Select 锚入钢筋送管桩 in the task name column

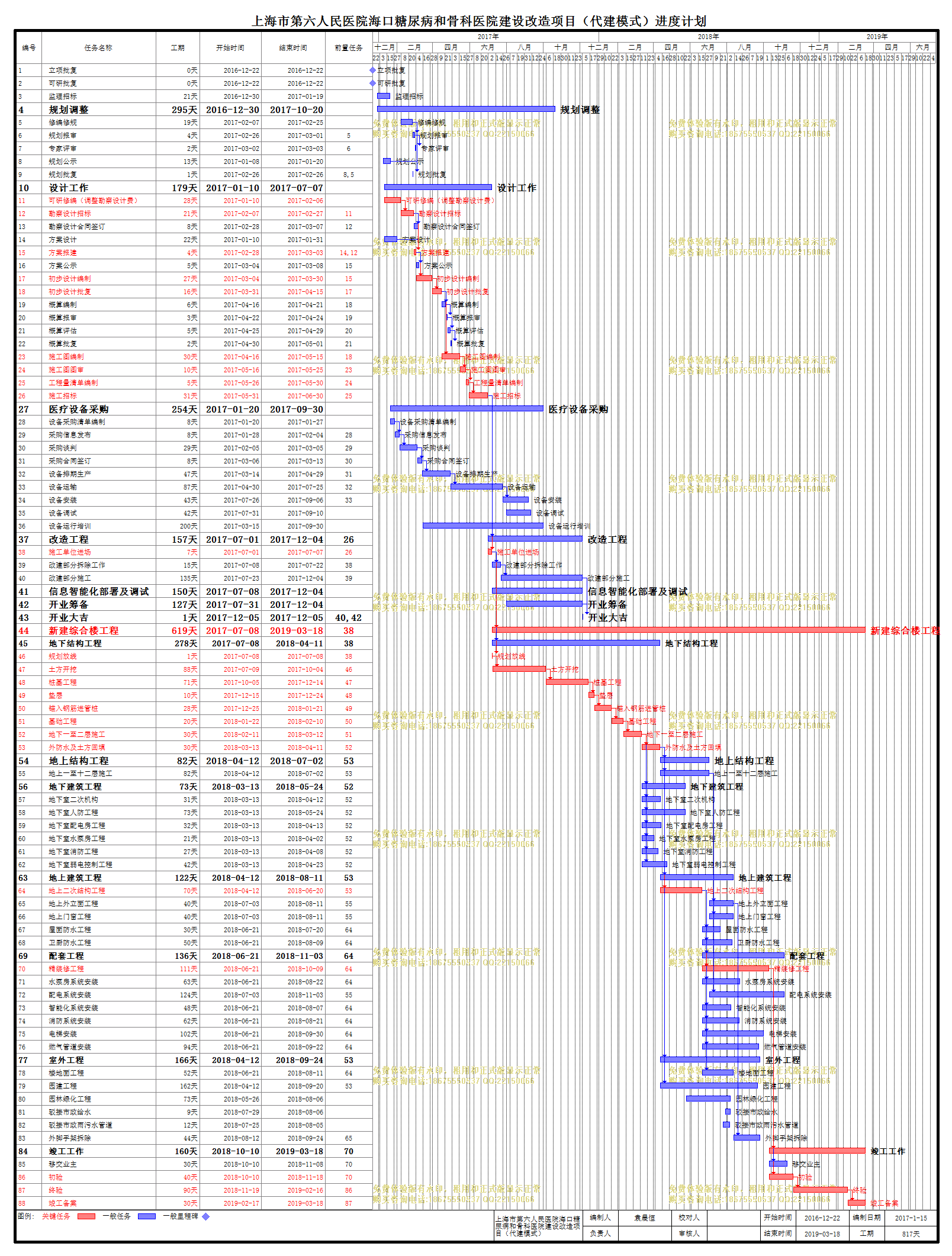(73, 708)
